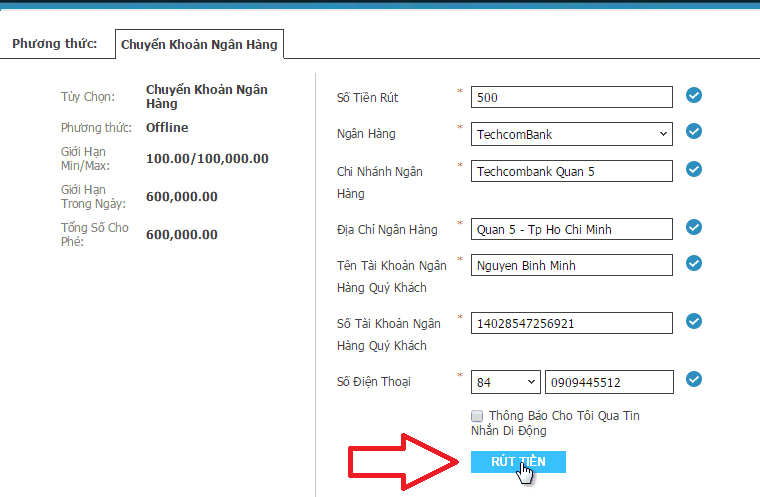
Task: Click the checkmark icon beside Số Điện Thoại
Action: click(694, 379)
